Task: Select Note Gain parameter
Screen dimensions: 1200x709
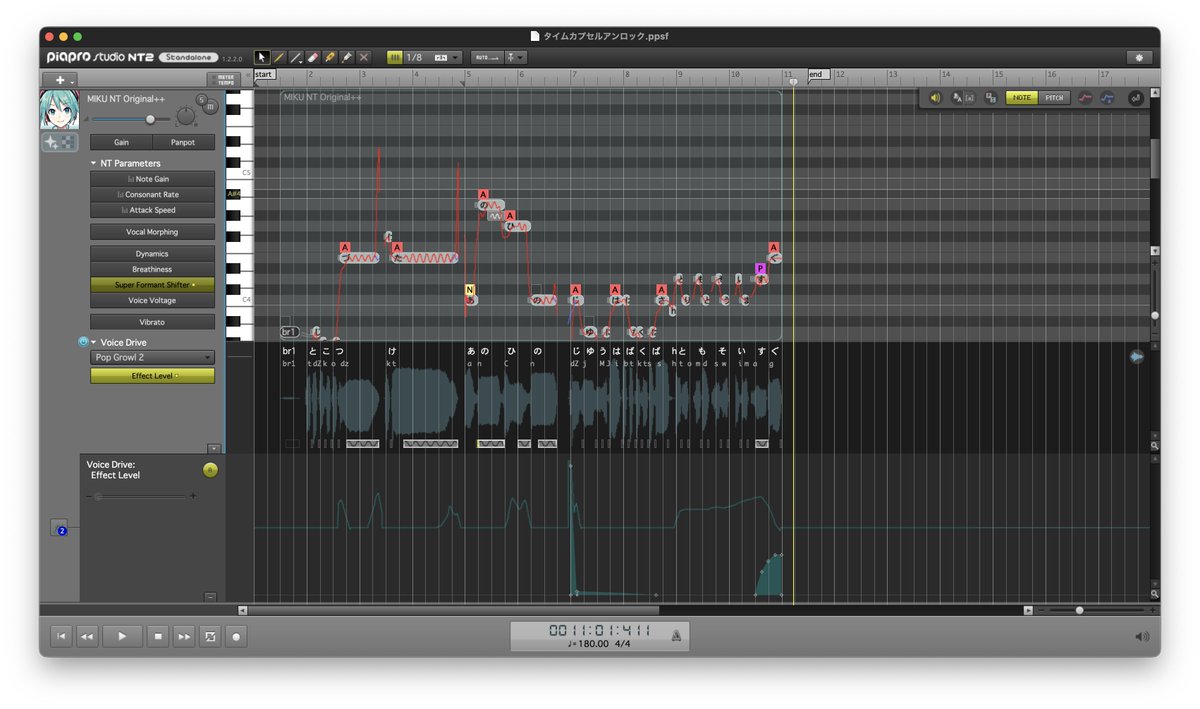Action: [152, 179]
